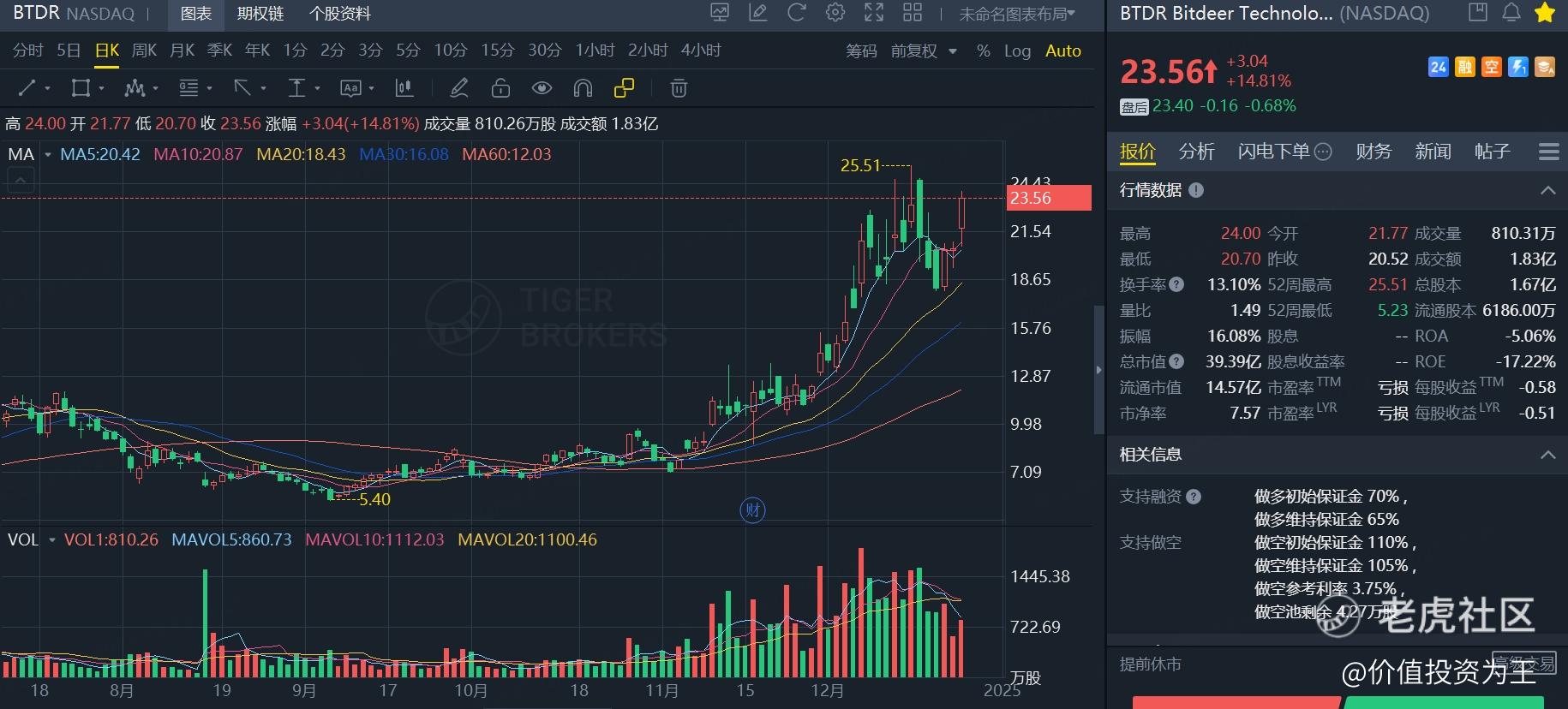Click the info icon beside 行情数据
1568x709 pixels.
click(1196, 190)
